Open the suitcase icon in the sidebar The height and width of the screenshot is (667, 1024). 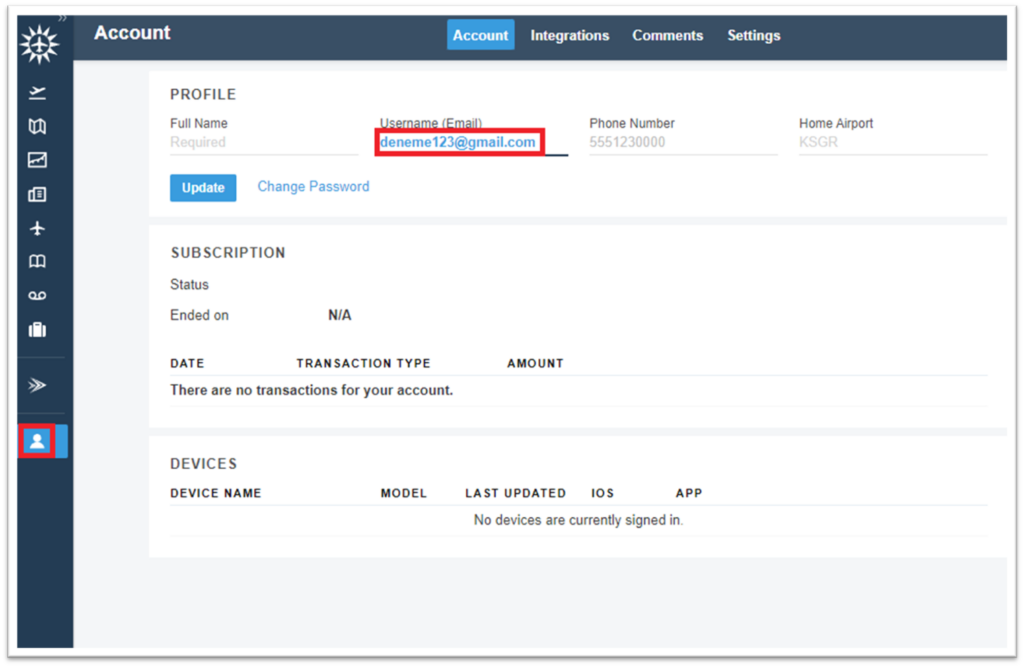(x=37, y=330)
